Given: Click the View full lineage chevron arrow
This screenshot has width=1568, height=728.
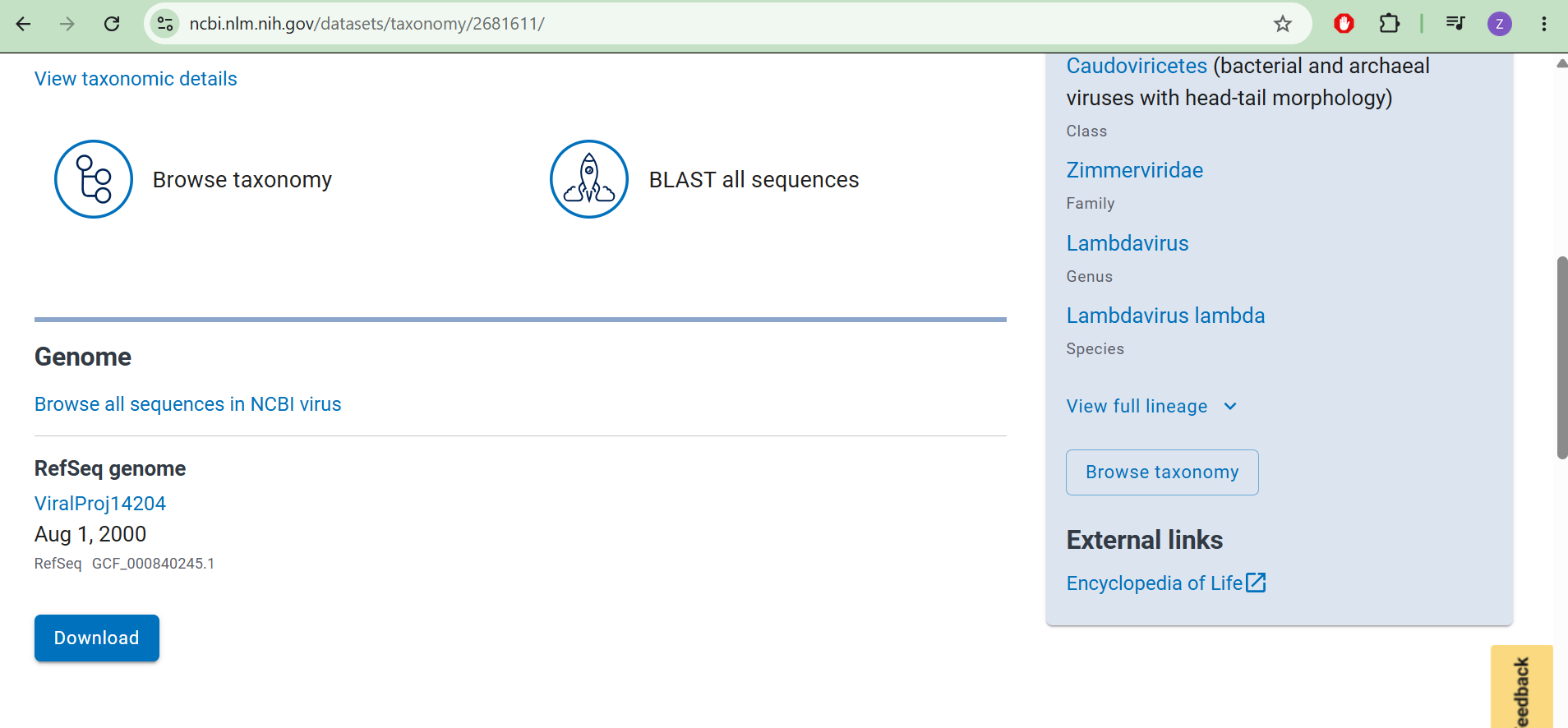Looking at the screenshot, I should (1230, 406).
